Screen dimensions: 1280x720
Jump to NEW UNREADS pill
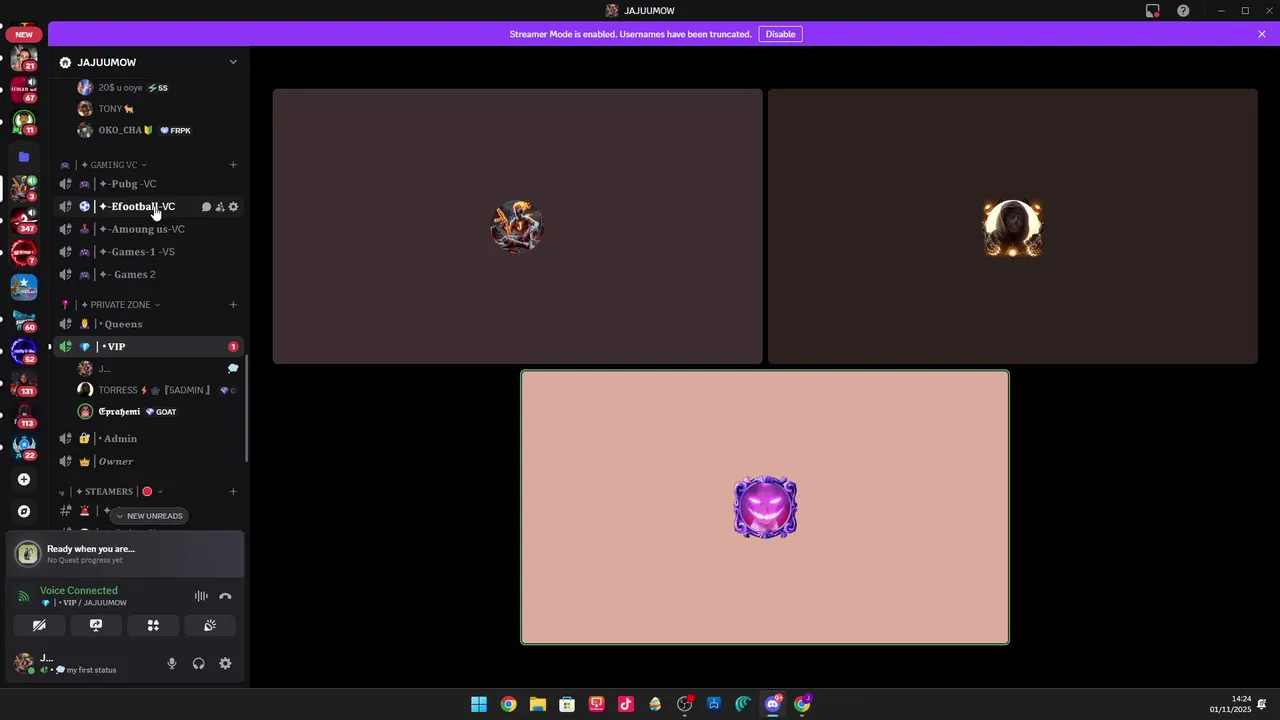pos(150,516)
